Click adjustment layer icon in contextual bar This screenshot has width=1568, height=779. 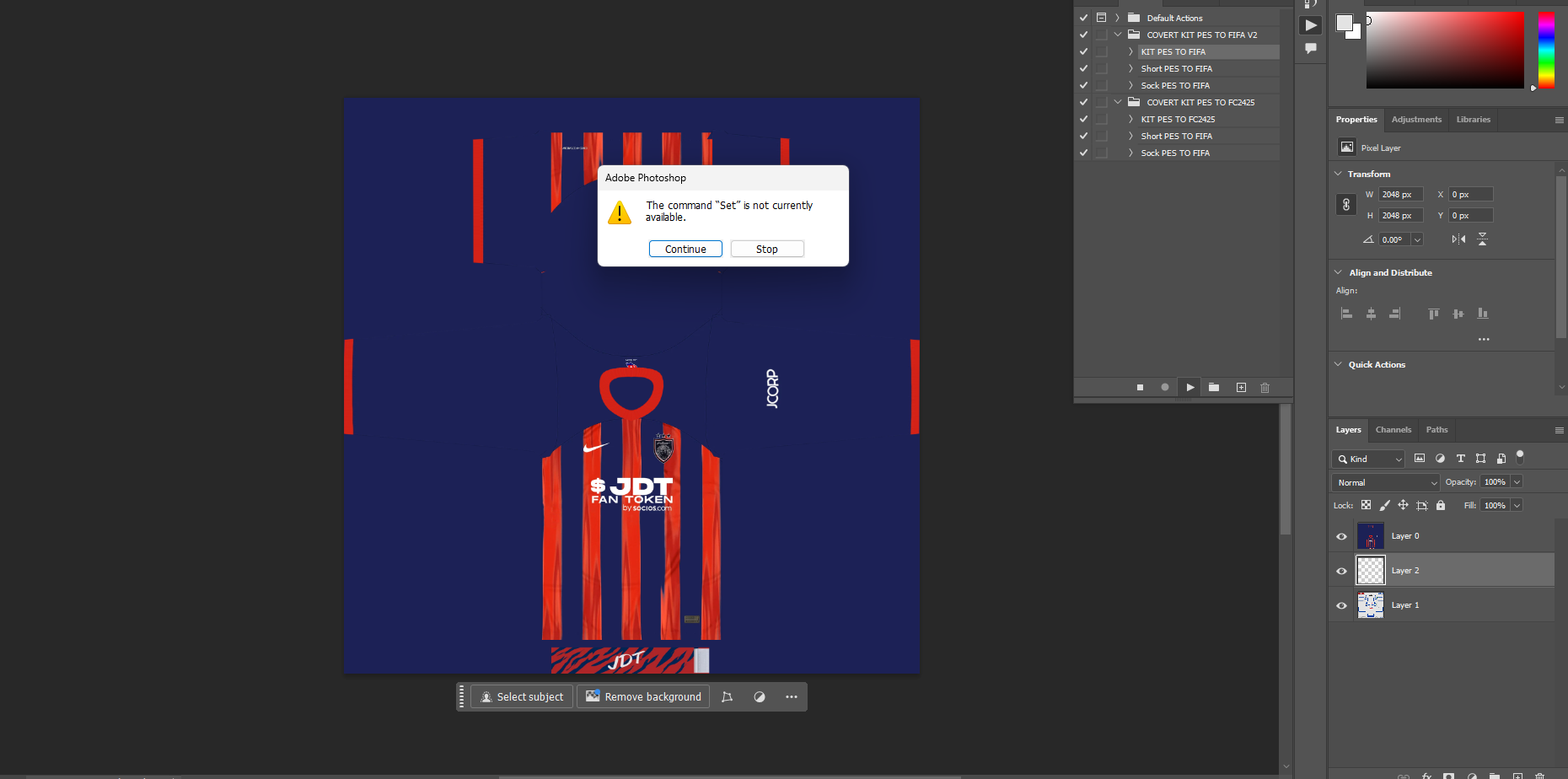pos(760,697)
